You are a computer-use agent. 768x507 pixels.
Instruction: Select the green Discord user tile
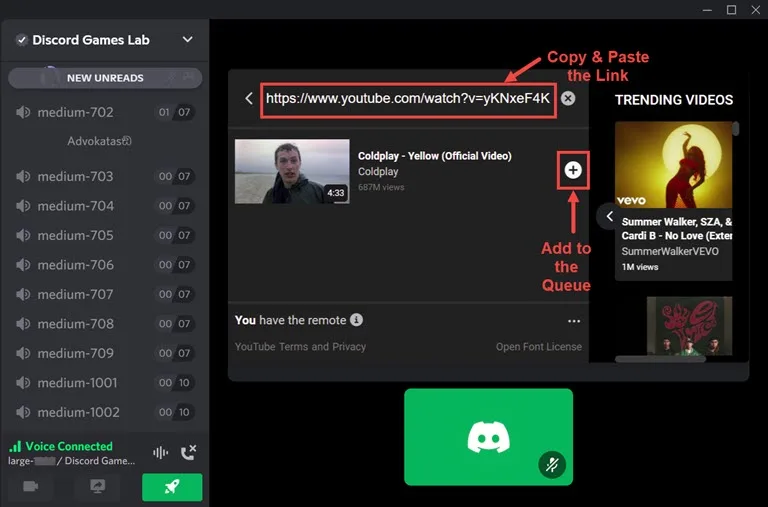tap(488, 437)
